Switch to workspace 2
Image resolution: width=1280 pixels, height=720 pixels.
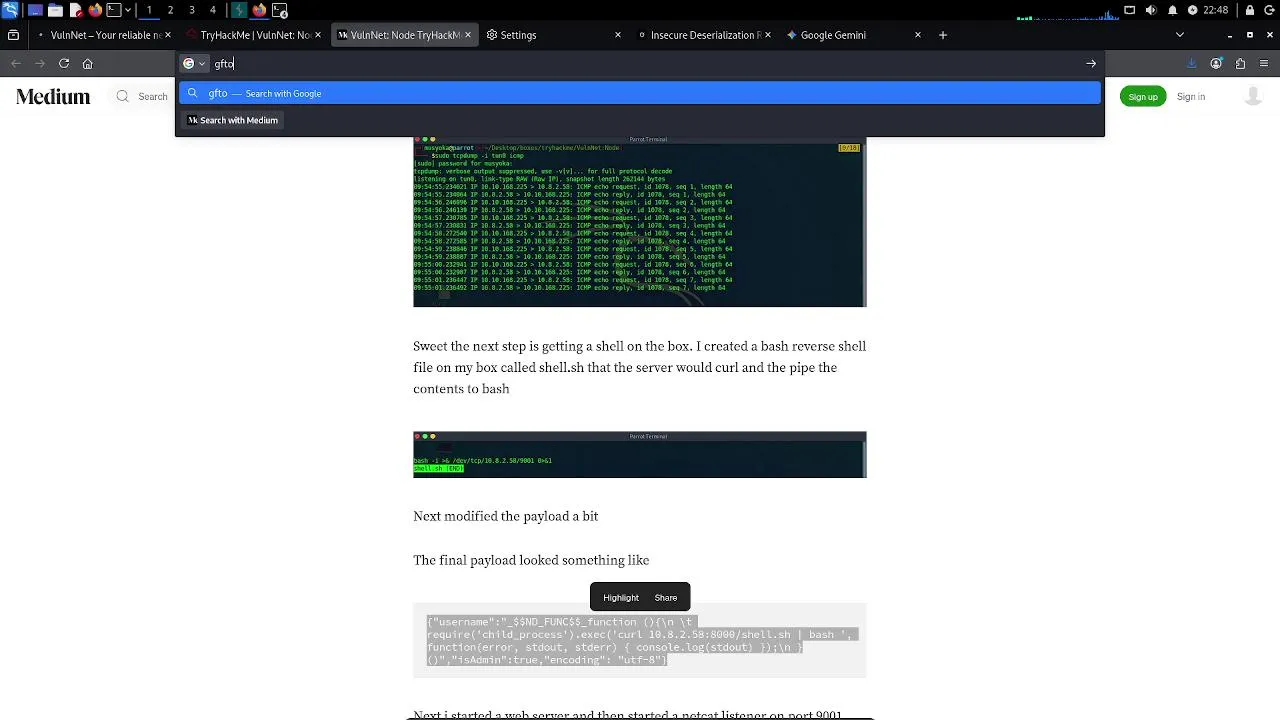(x=170, y=10)
